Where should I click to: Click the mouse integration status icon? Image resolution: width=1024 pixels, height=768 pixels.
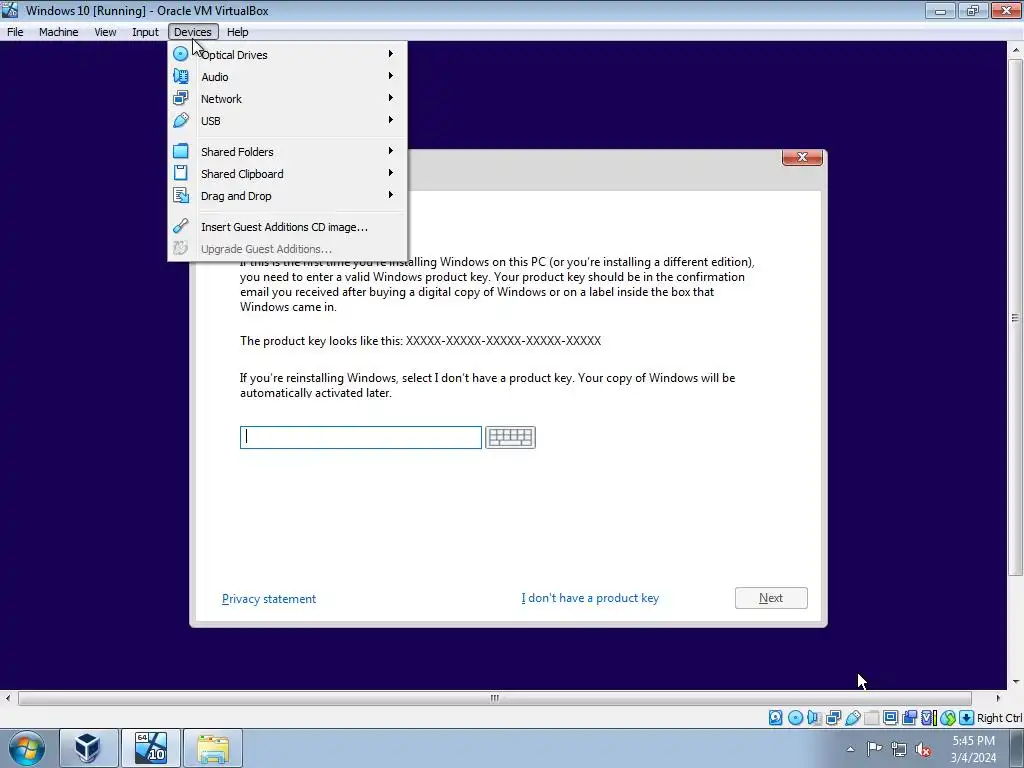tap(948, 718)
